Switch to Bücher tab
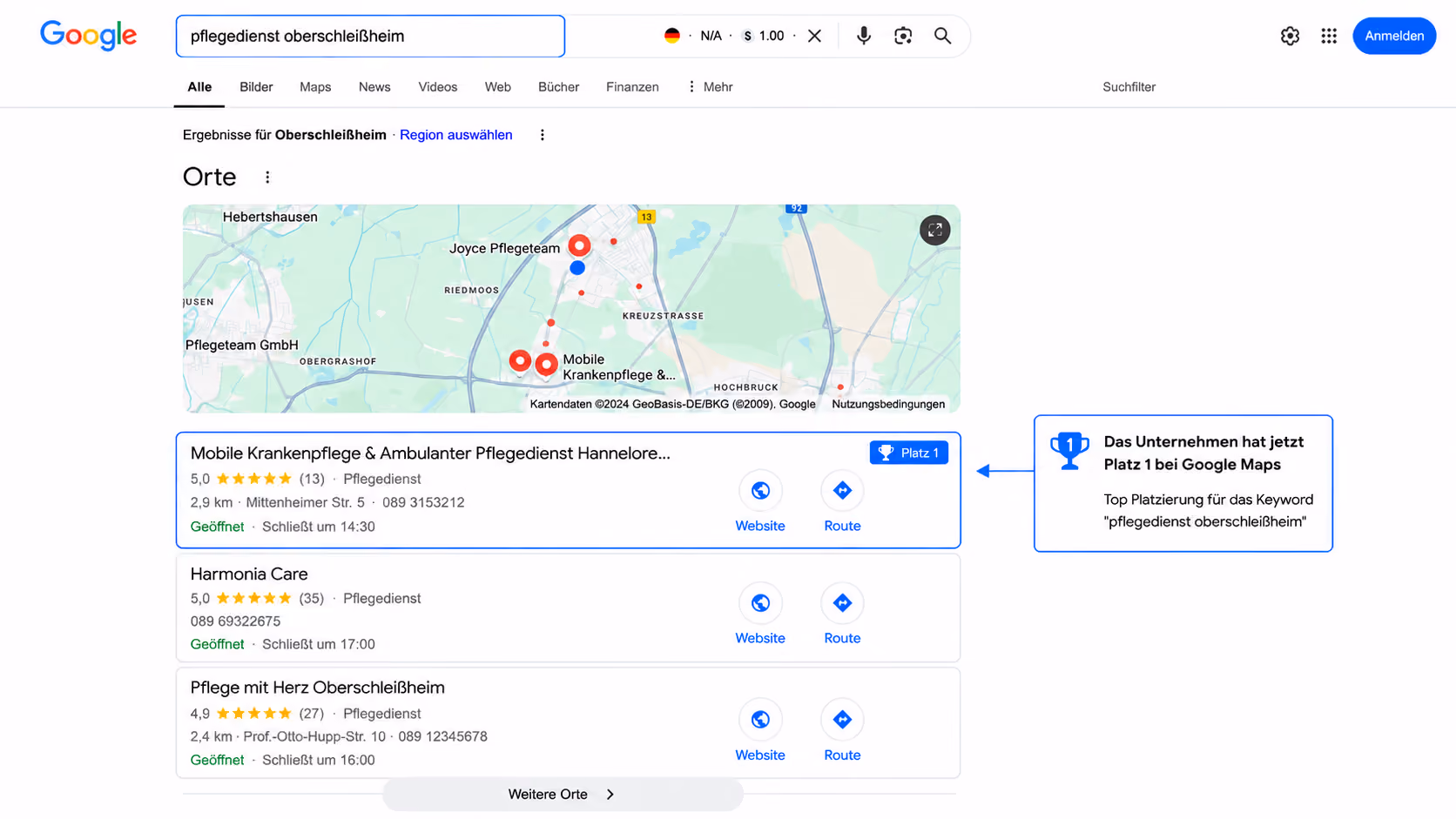1456x819 pixels. click(558, 87)
